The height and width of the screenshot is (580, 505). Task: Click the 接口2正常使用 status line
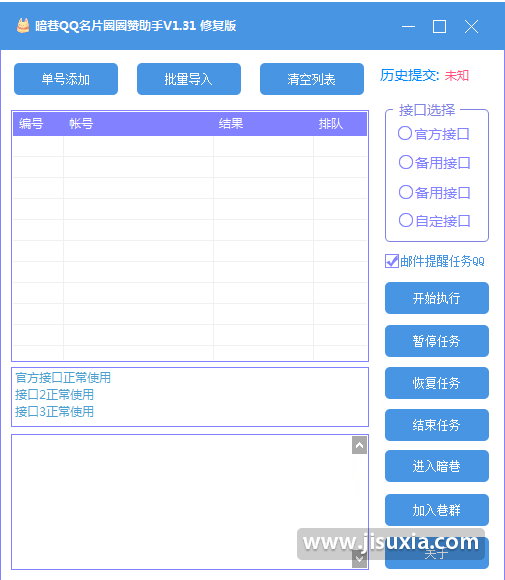pyautogui.click(x=54, y=395)
